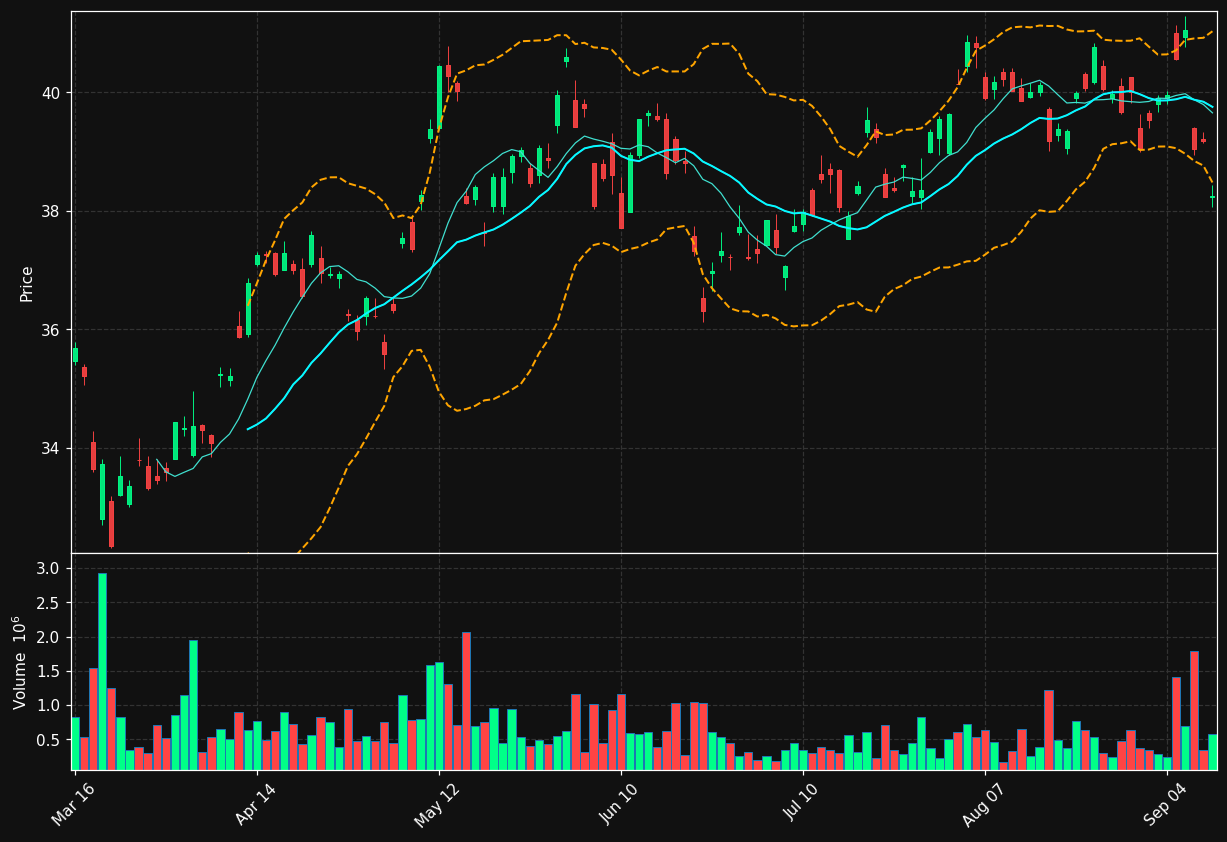
Task: Click the tallest green volume bar near Mar 16
Action: pyautogui.click(x=102, y=671)
